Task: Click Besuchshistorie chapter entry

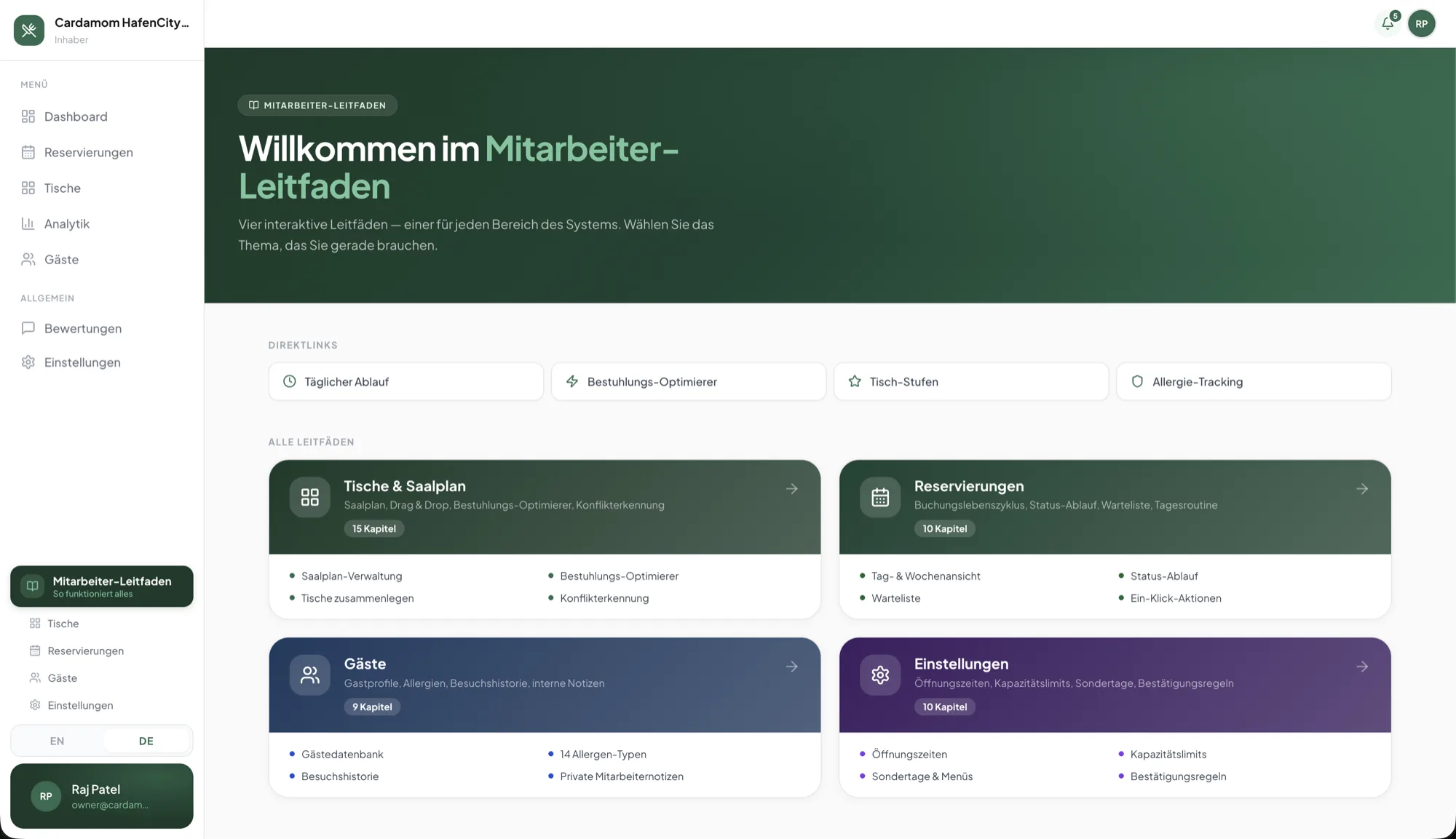Action: 340,776
